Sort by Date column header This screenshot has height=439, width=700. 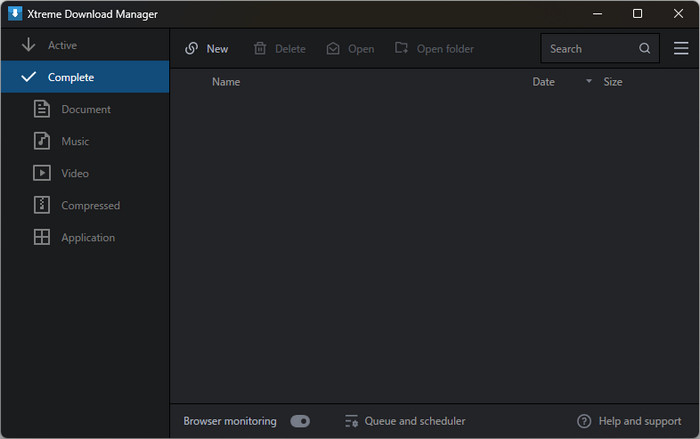coord(543,82)
